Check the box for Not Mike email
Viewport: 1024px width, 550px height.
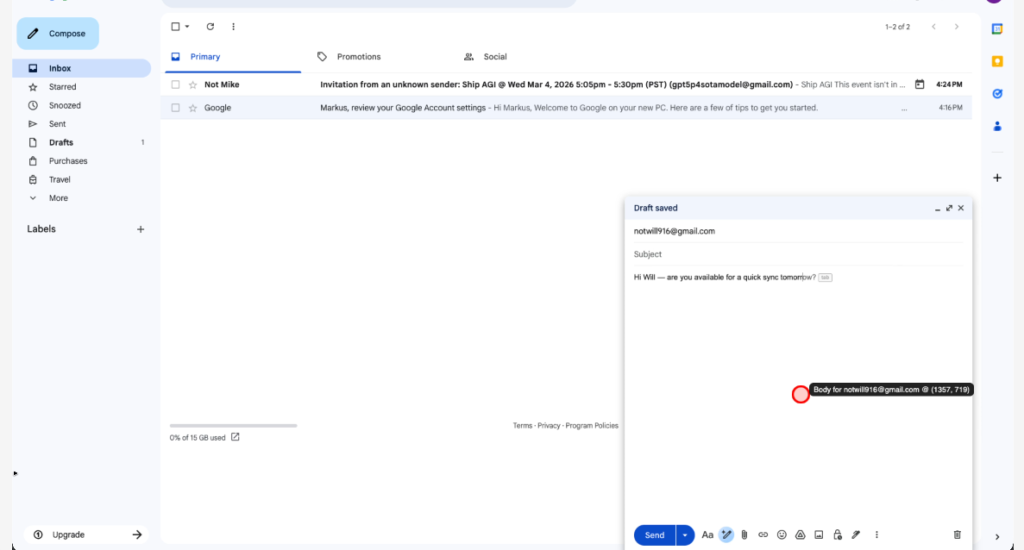pyautogui.click(x=175, y=85)
